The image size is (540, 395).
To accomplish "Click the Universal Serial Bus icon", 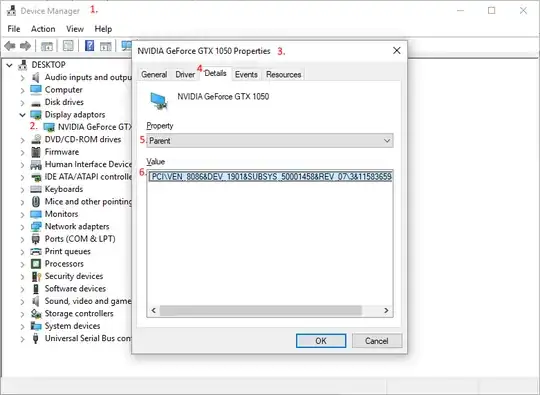I will tap(36, 339).
